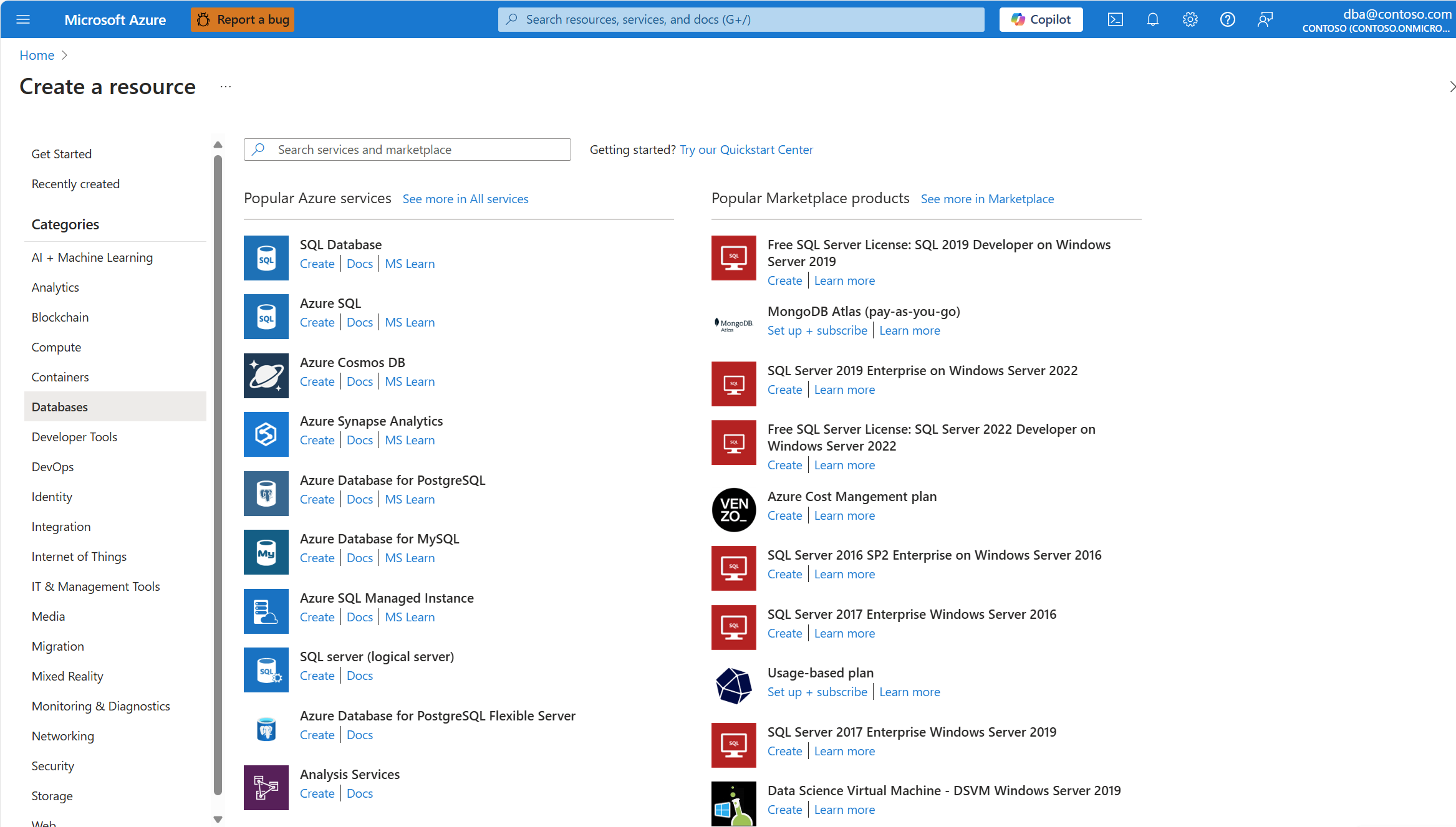Open the Create a resource overflow menu
This screenshot has width=1456, height=827.
(226, 87)
